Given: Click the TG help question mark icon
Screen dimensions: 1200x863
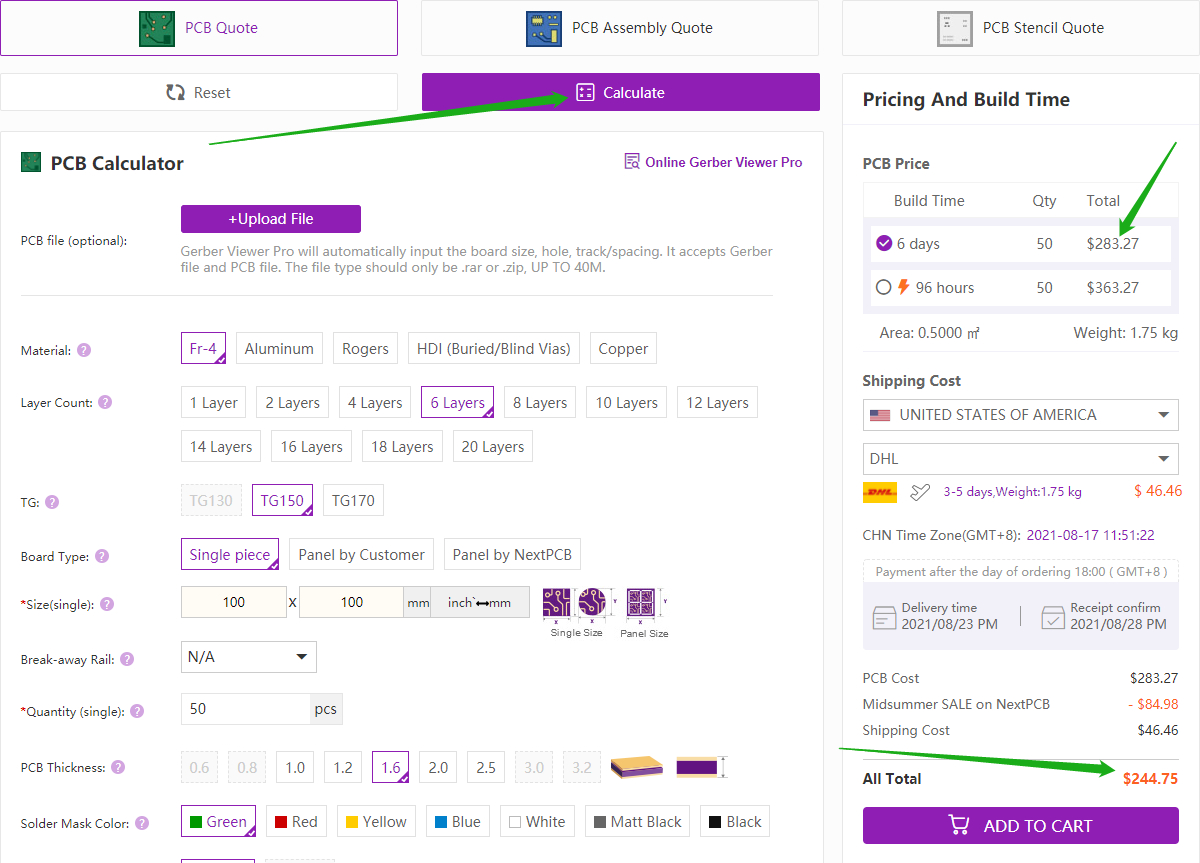Looking at the screenshot, I should tap(52, 502).
